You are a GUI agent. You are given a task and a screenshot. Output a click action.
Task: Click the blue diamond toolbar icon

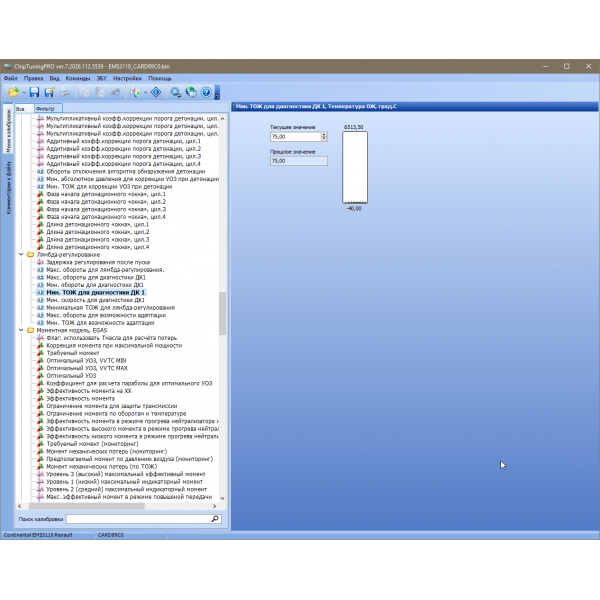pyautogui.click(x=155, y=92)
